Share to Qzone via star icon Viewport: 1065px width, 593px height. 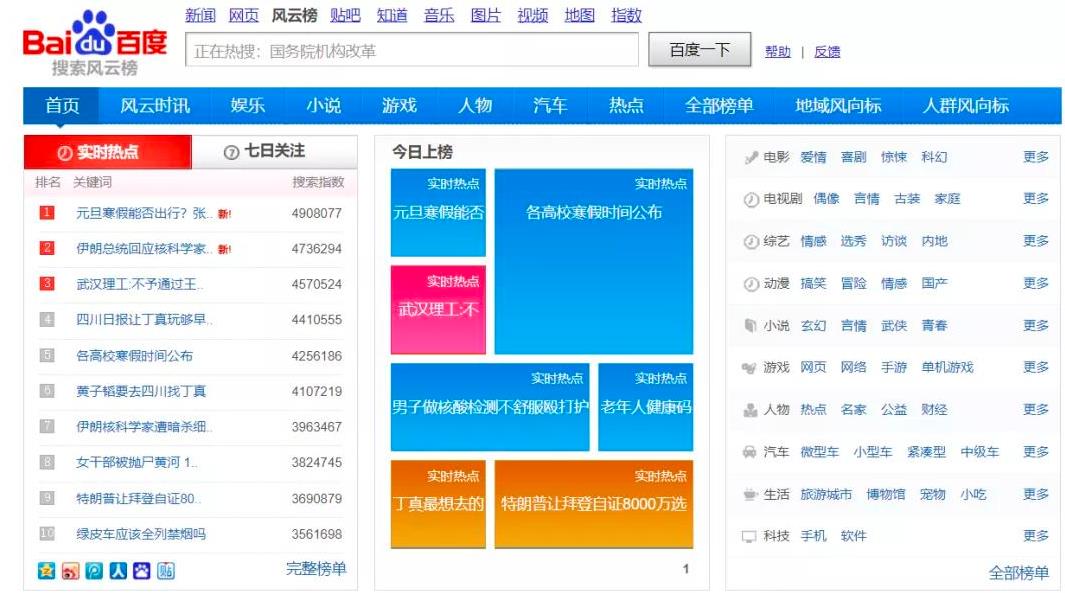pos(46,571)
